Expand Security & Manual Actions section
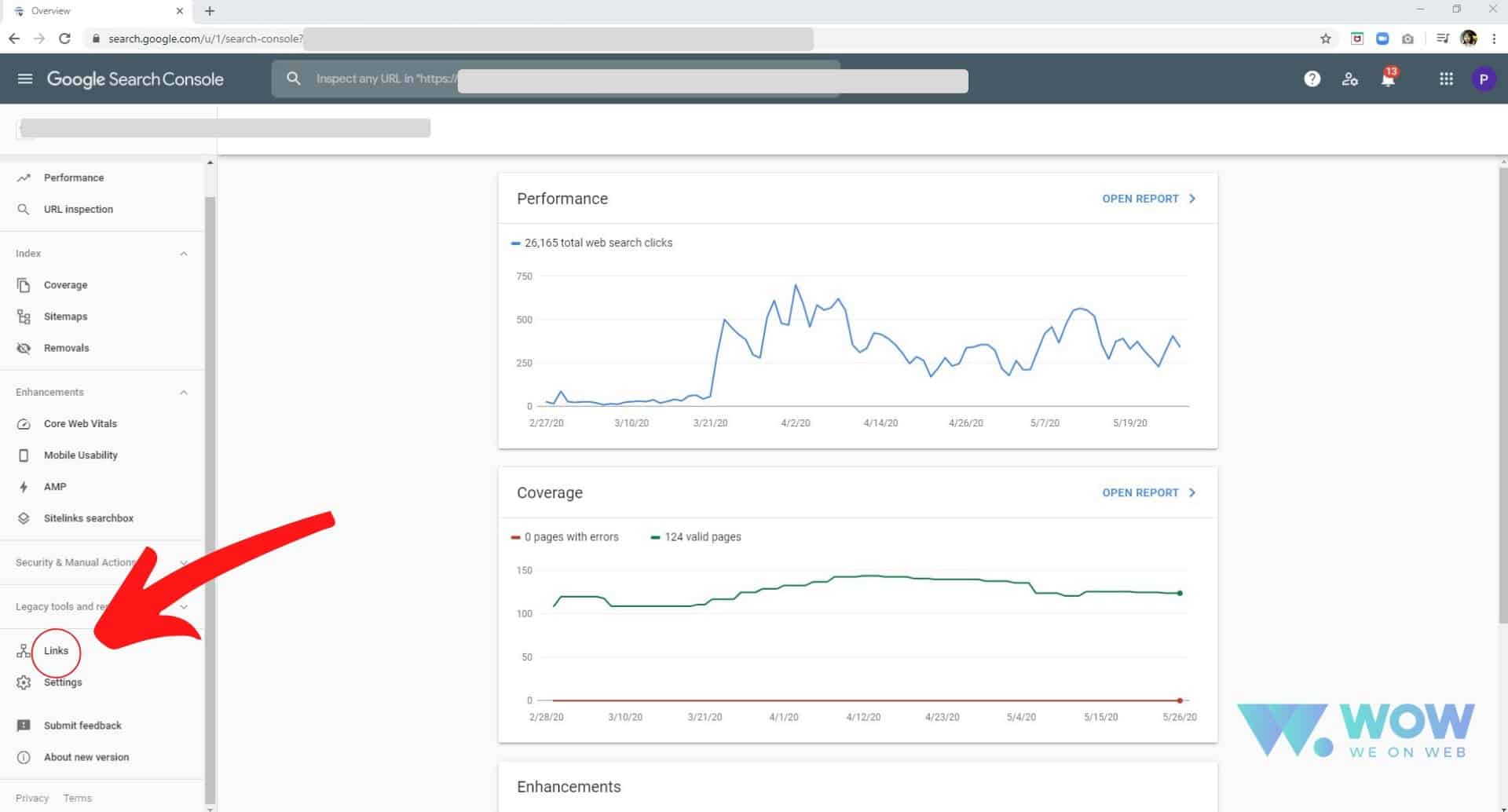 tap(184, 563)
